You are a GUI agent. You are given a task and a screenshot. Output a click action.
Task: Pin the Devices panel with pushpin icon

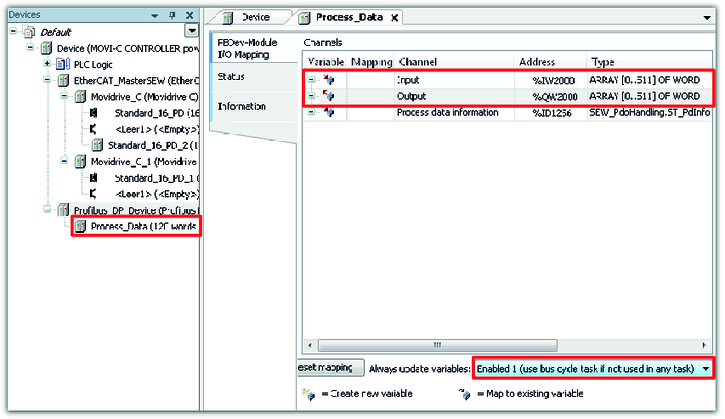point(172,16)
